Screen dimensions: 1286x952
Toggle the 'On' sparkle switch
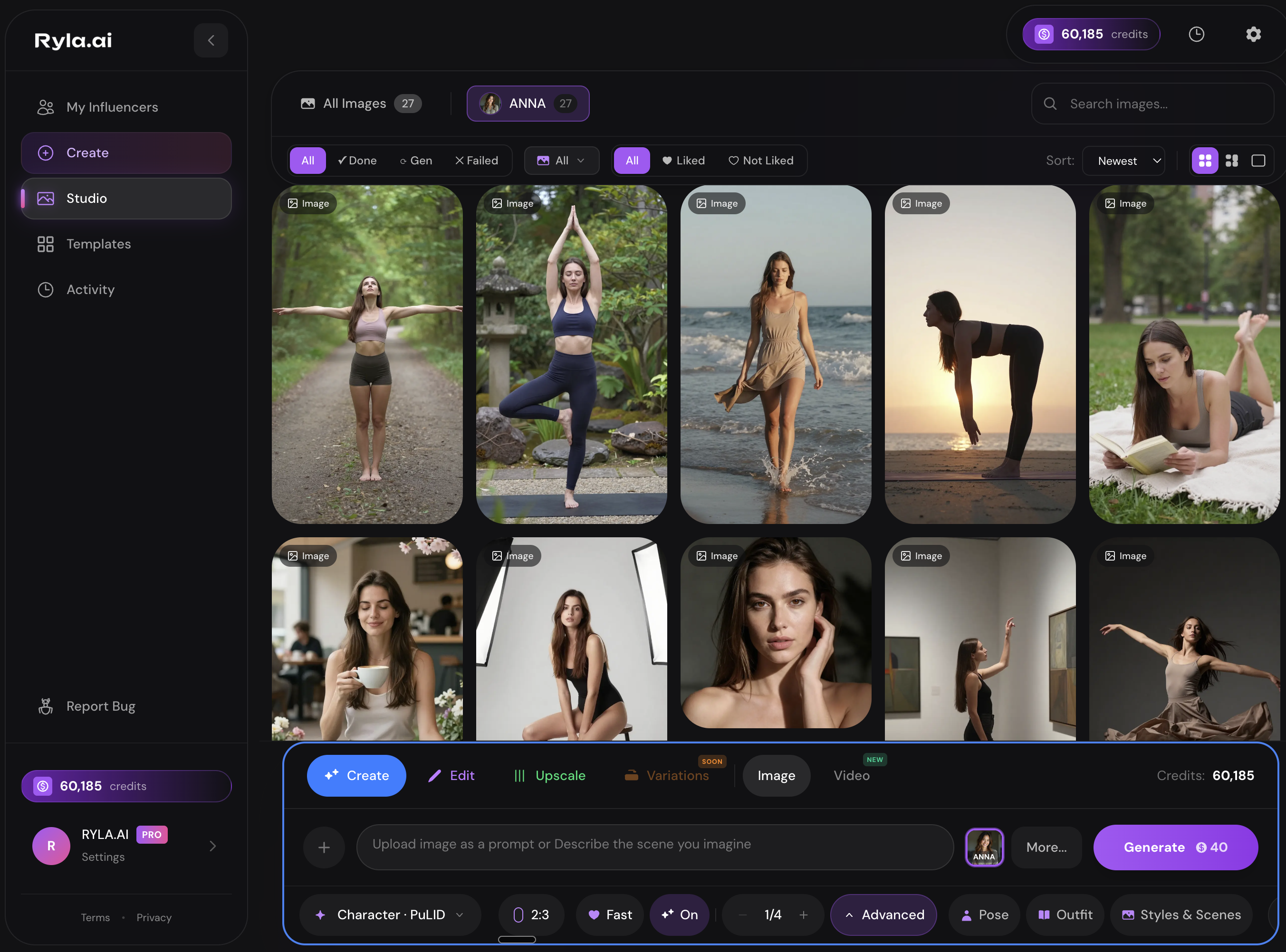[x=680, y=914]
